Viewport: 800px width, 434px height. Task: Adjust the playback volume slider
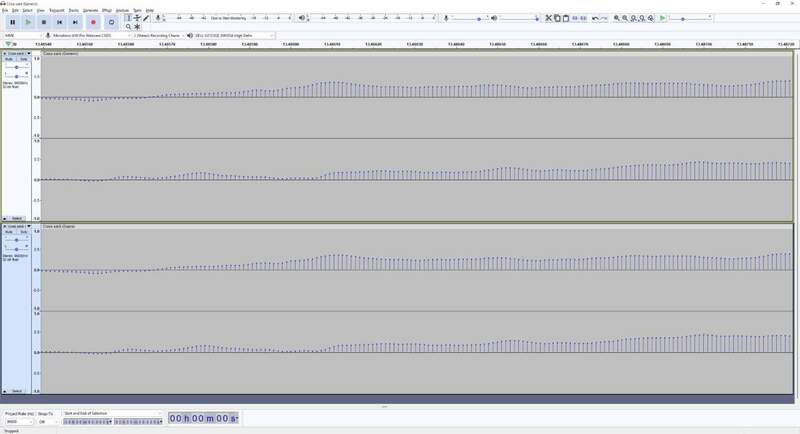coord(519,18)
